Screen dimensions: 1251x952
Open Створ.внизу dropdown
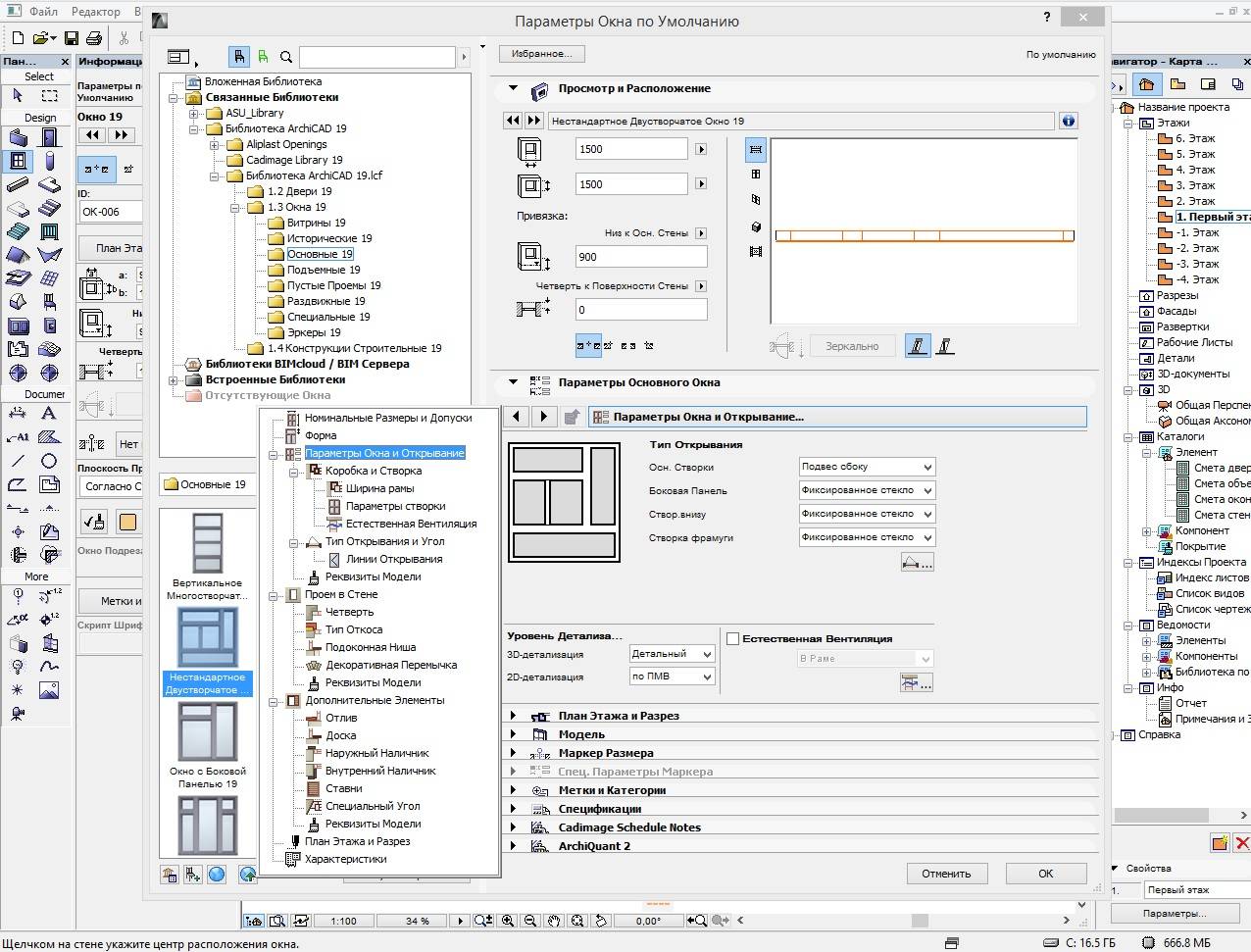coord(867,514)
